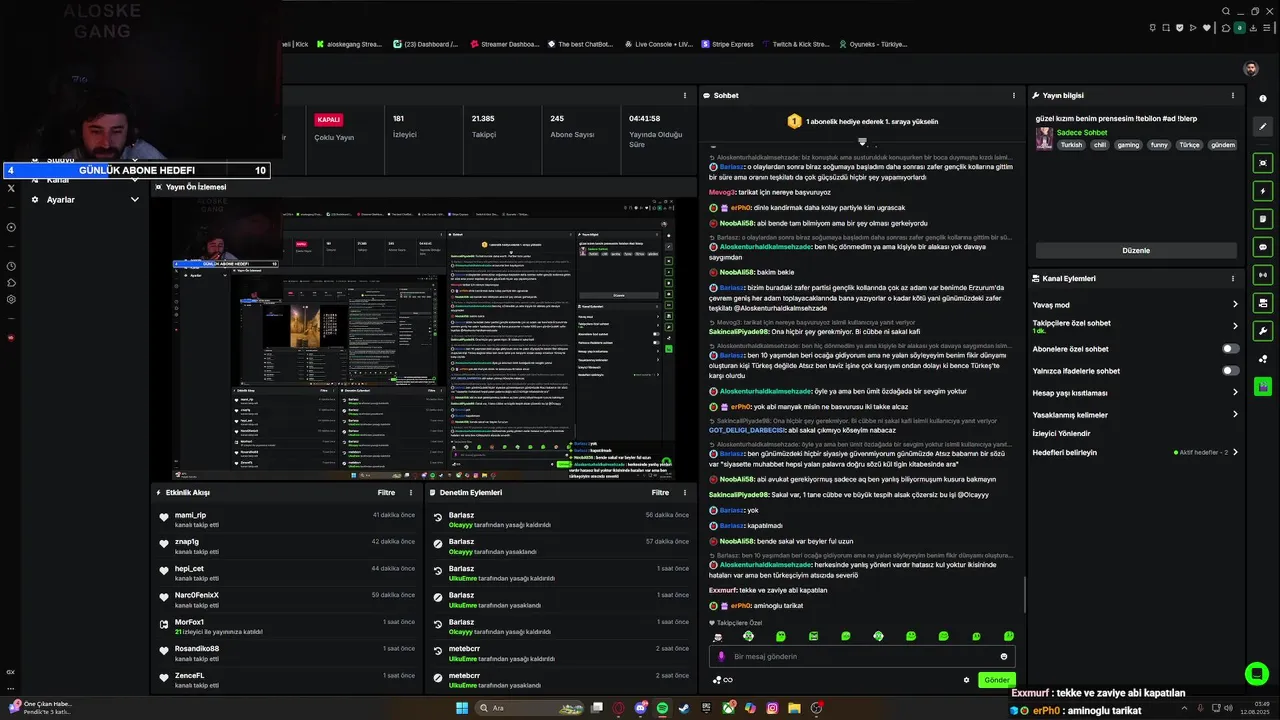
Task: Open Xbox app from the taskbar
Action: (x=728, y=708)
